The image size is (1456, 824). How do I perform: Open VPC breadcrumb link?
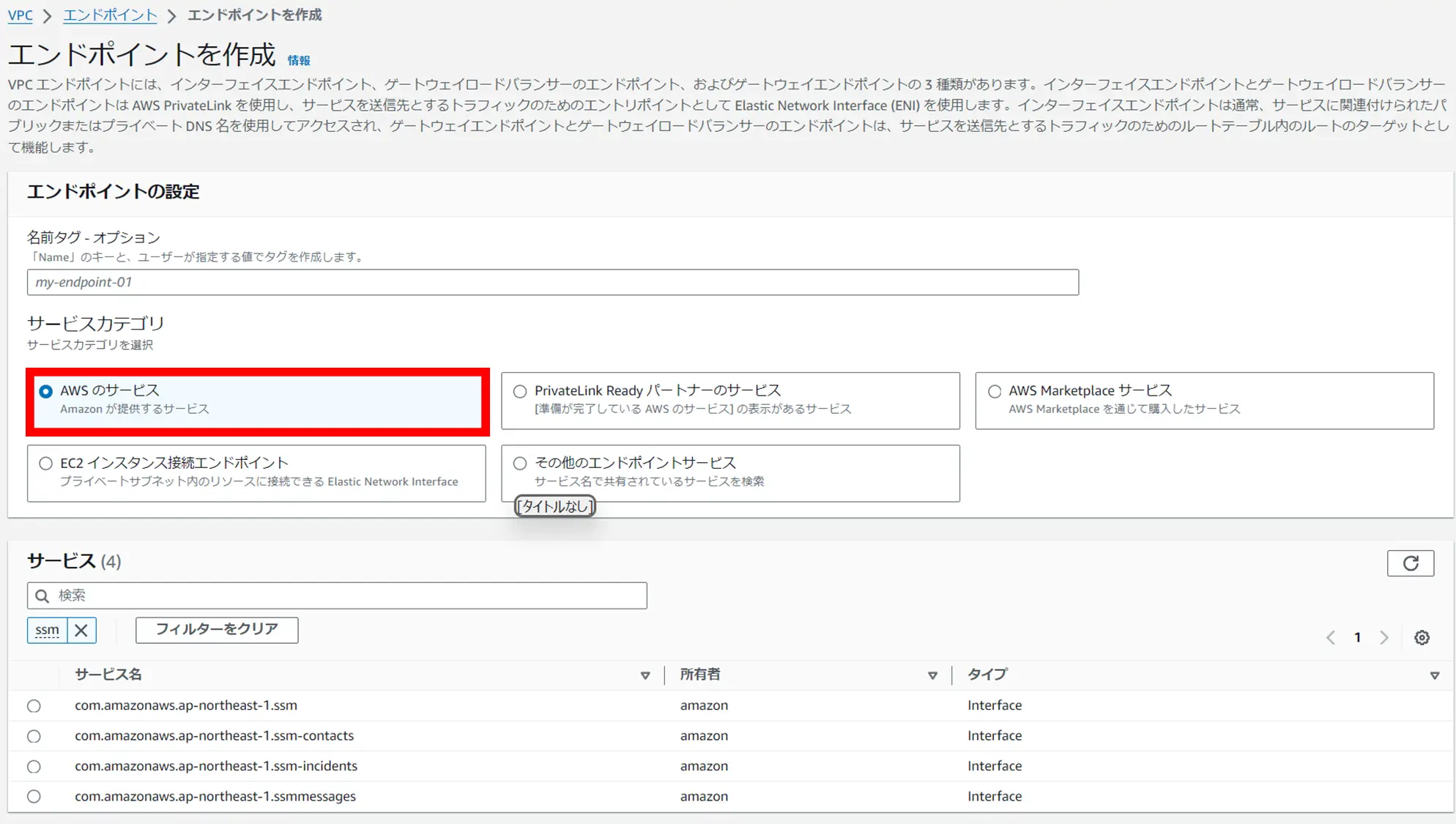tap(21, 15)
